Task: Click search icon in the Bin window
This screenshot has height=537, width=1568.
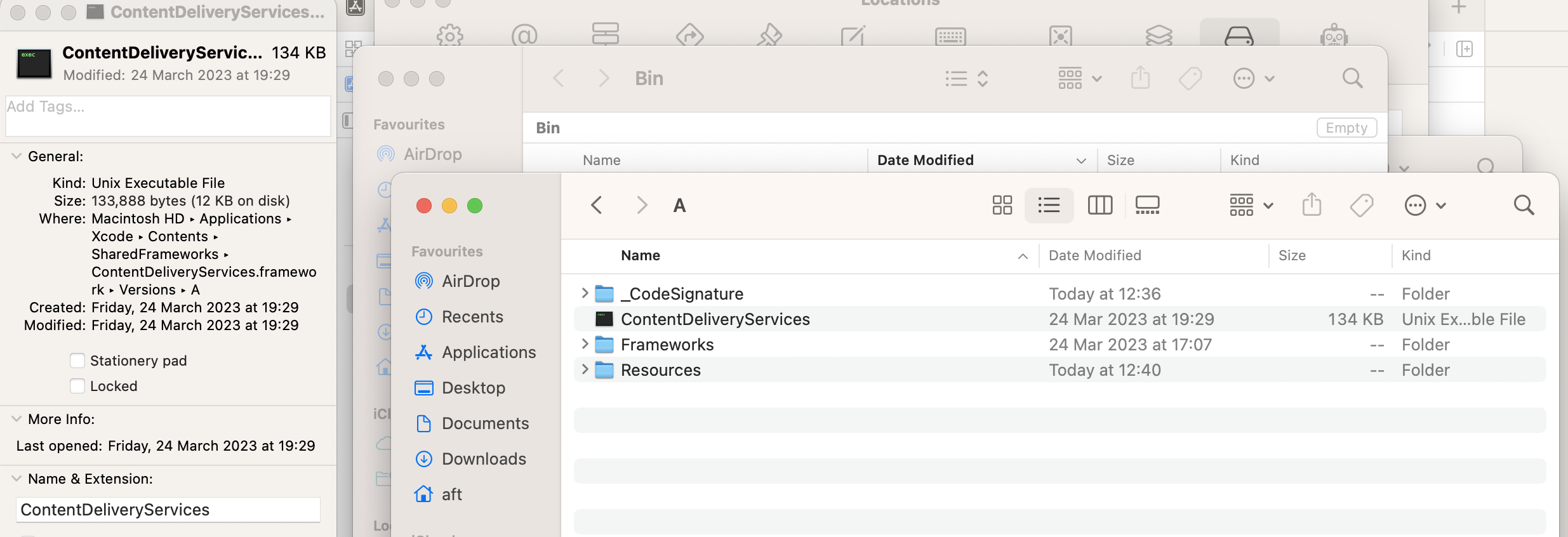Action: point(1353,78)
